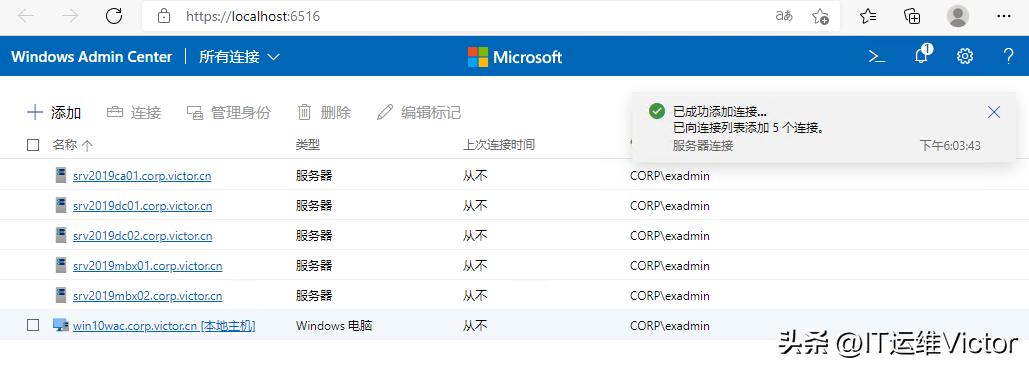This screenshot has width=1029, height=367.
Task: Toggle the select-all checkbox in the header row
Action: click(x=33, y=145)
